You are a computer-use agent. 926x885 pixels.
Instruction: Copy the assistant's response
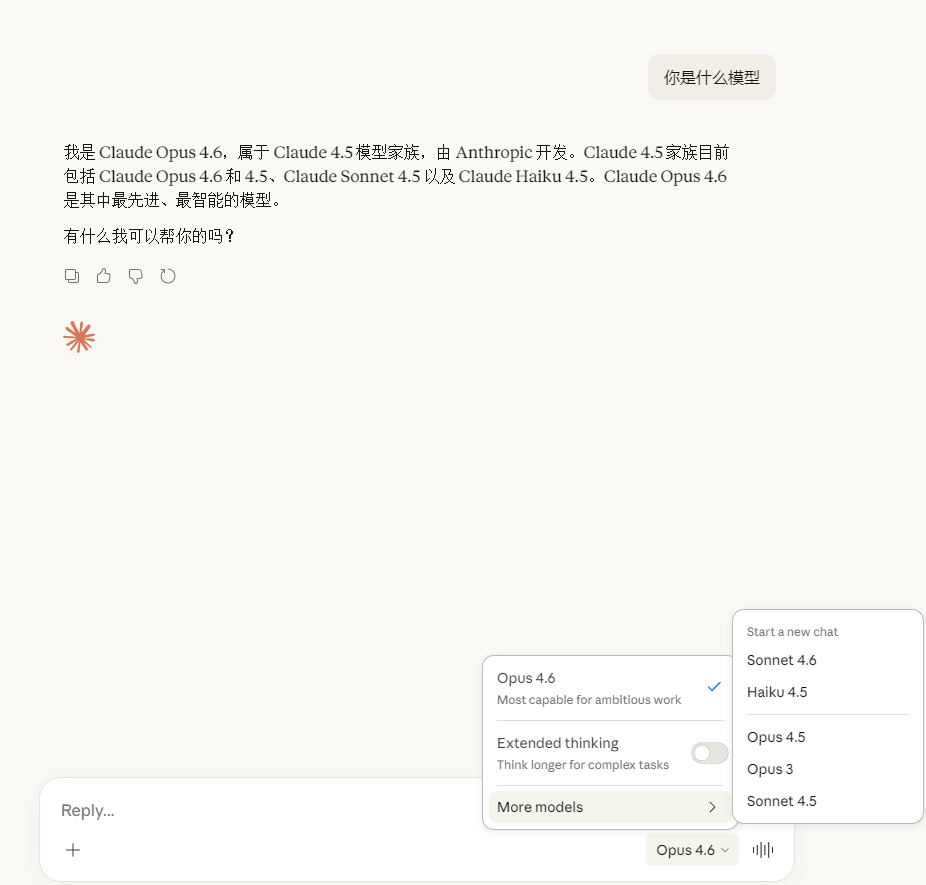tap(71, 275)
